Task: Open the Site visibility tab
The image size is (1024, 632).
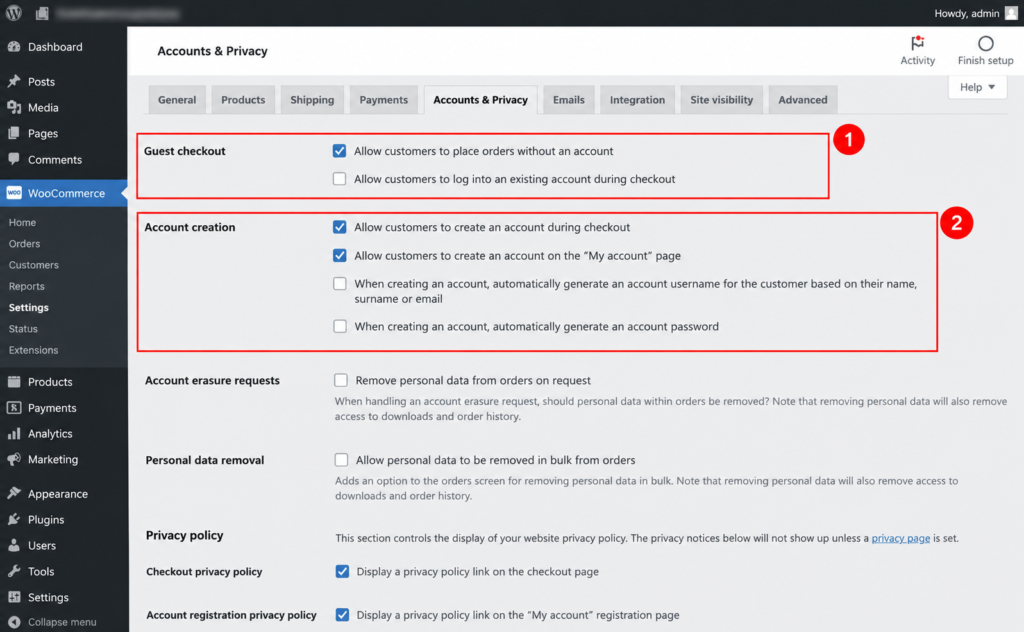Action: (x=722, y=100)
